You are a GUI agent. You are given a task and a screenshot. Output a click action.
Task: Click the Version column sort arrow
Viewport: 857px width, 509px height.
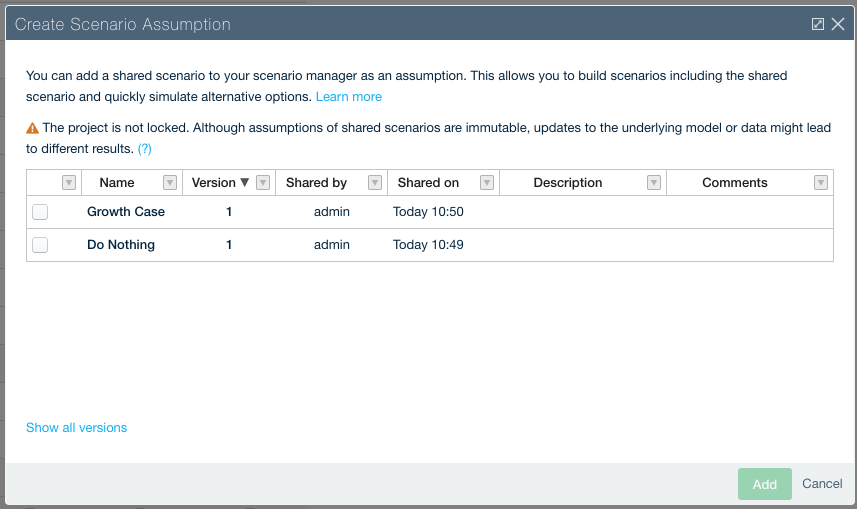coord(244,183)
